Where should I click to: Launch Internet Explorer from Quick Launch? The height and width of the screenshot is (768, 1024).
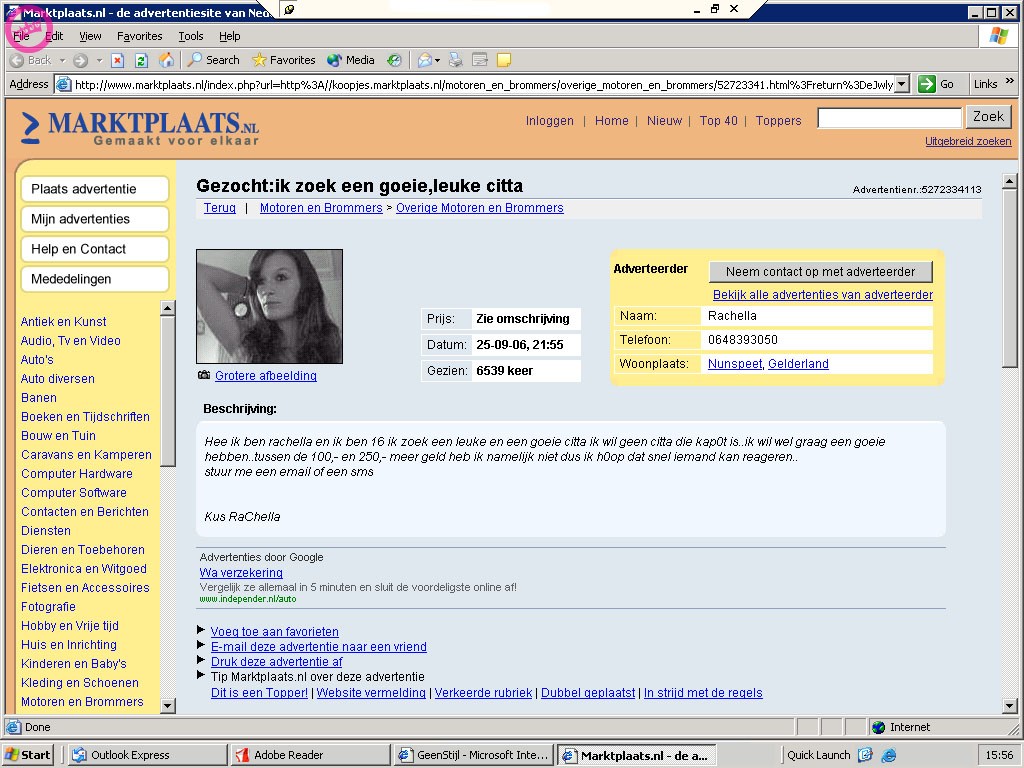coord(888,755)
